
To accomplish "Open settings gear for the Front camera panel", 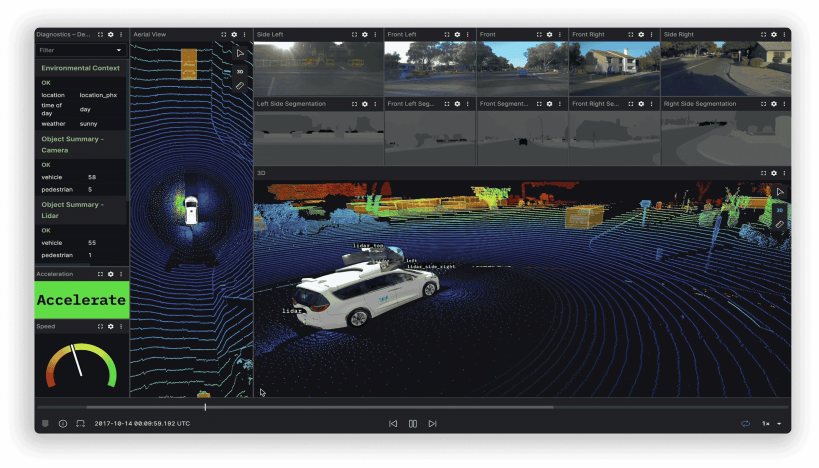I will (x=549, y=34).
